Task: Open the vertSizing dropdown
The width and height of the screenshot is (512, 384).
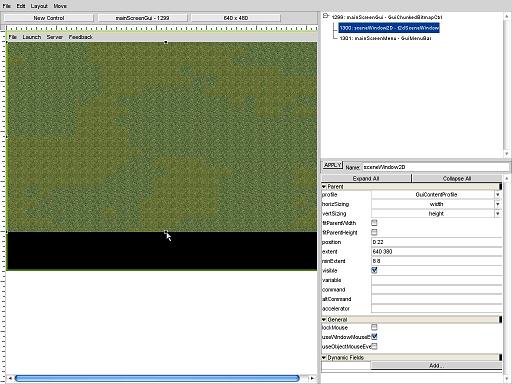Action: coord(436,214)
